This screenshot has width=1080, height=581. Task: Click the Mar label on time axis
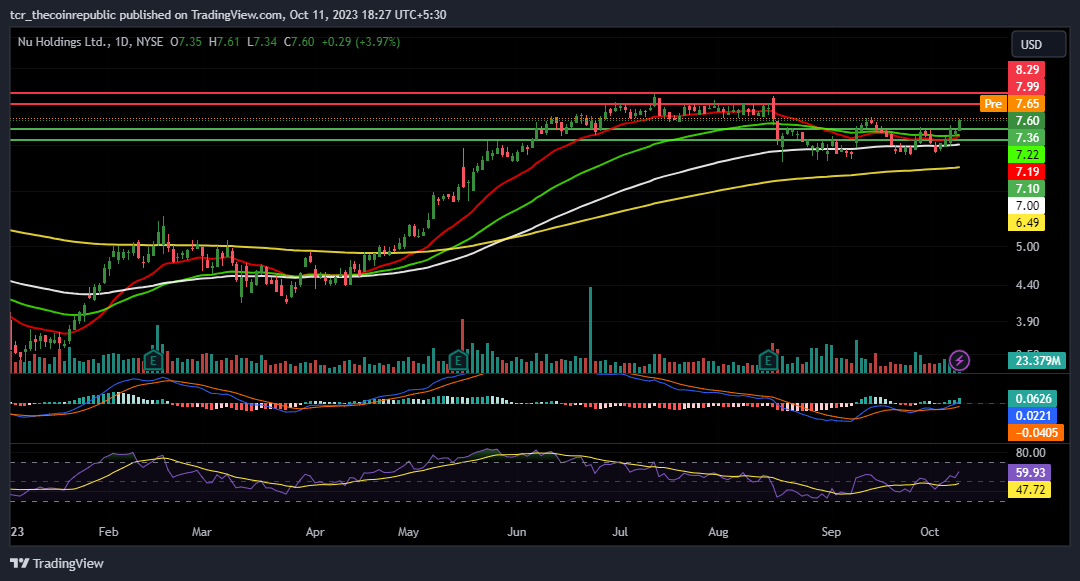coord(201,531)
